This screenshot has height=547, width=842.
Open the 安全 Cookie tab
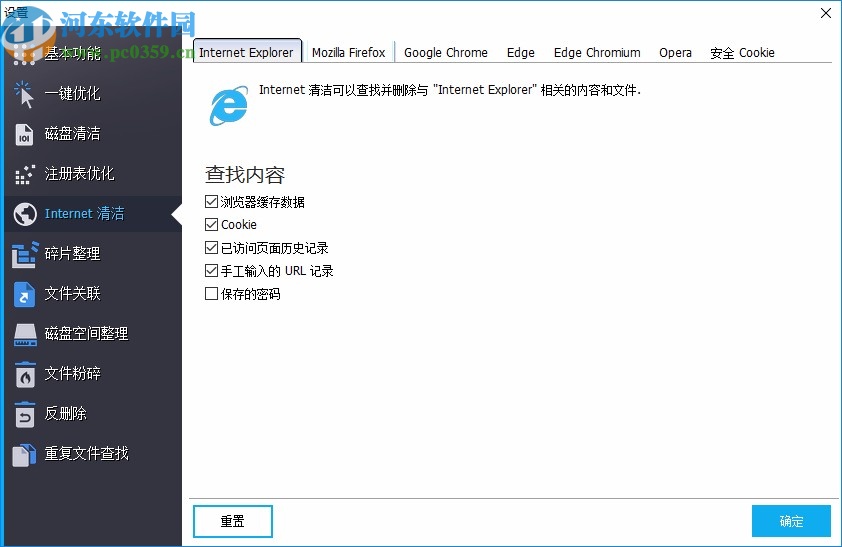click(x=742, y=53)
